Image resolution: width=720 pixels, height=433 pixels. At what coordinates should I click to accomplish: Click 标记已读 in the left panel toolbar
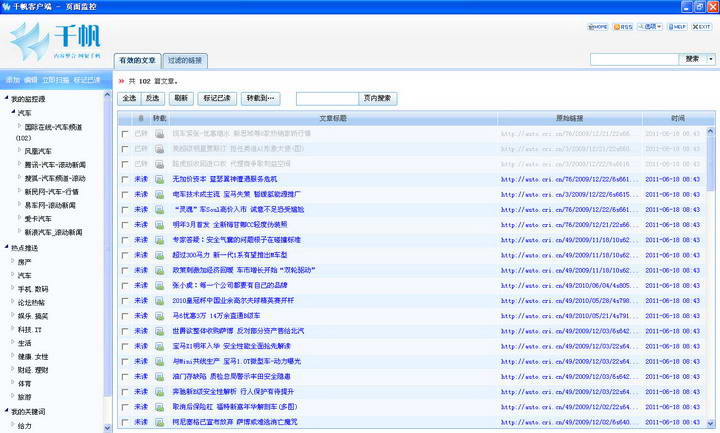(x=87, y=80)
